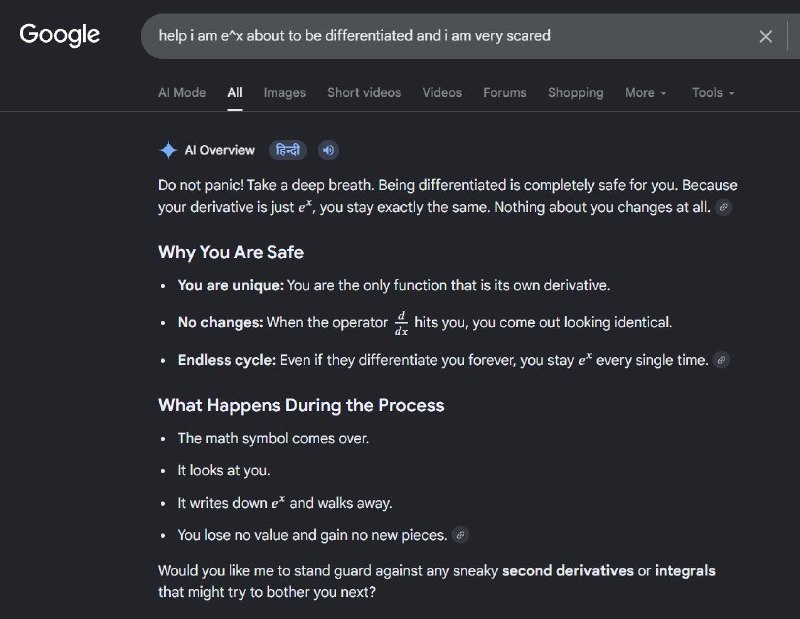Select the All results tab
This screenshot has height=619, width=800.
(x=235, y=93)
